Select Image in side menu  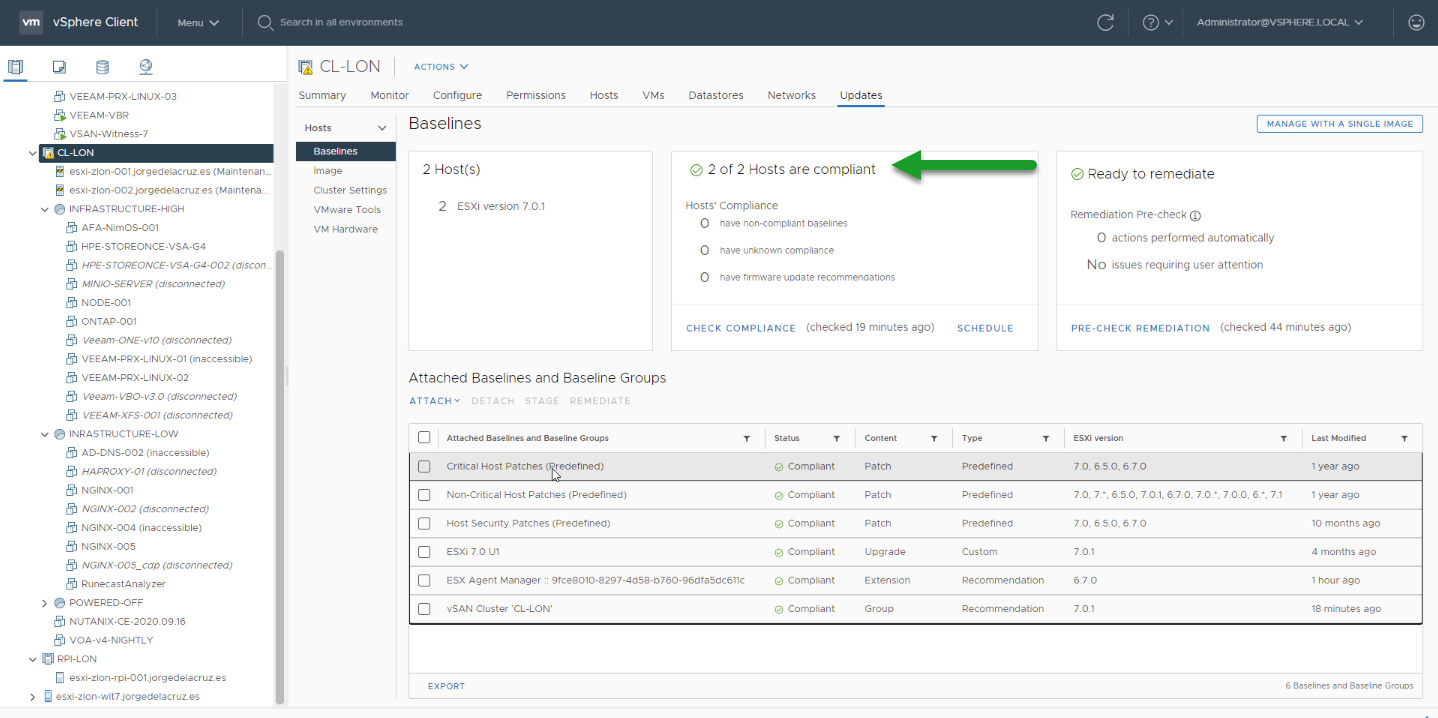(x=327, y=171)
